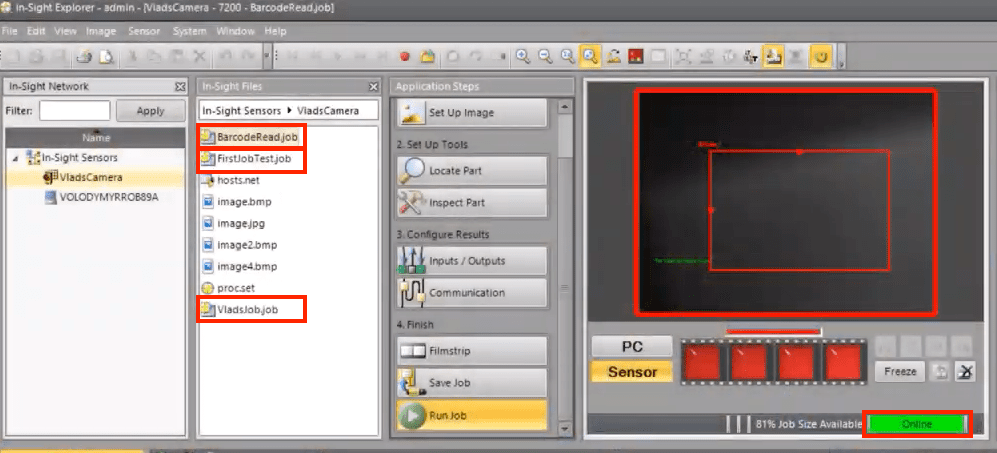Click the yellow folder icon beside Record
997x453 pixels.
point(427,57)
